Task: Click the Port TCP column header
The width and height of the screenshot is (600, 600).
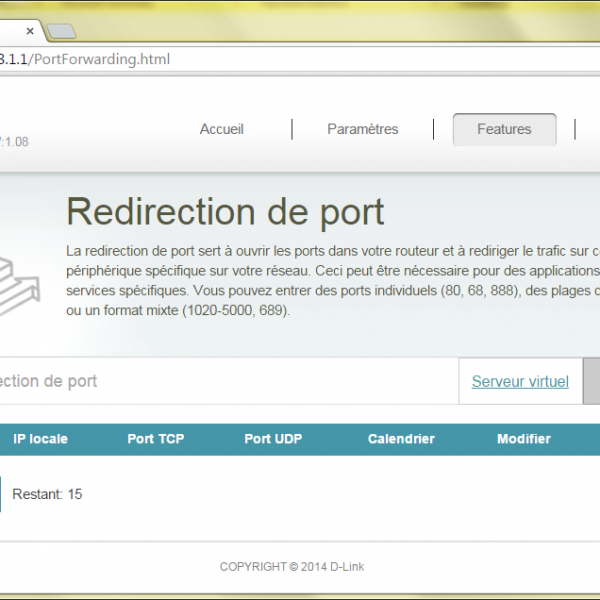Action: pos(156,439)
